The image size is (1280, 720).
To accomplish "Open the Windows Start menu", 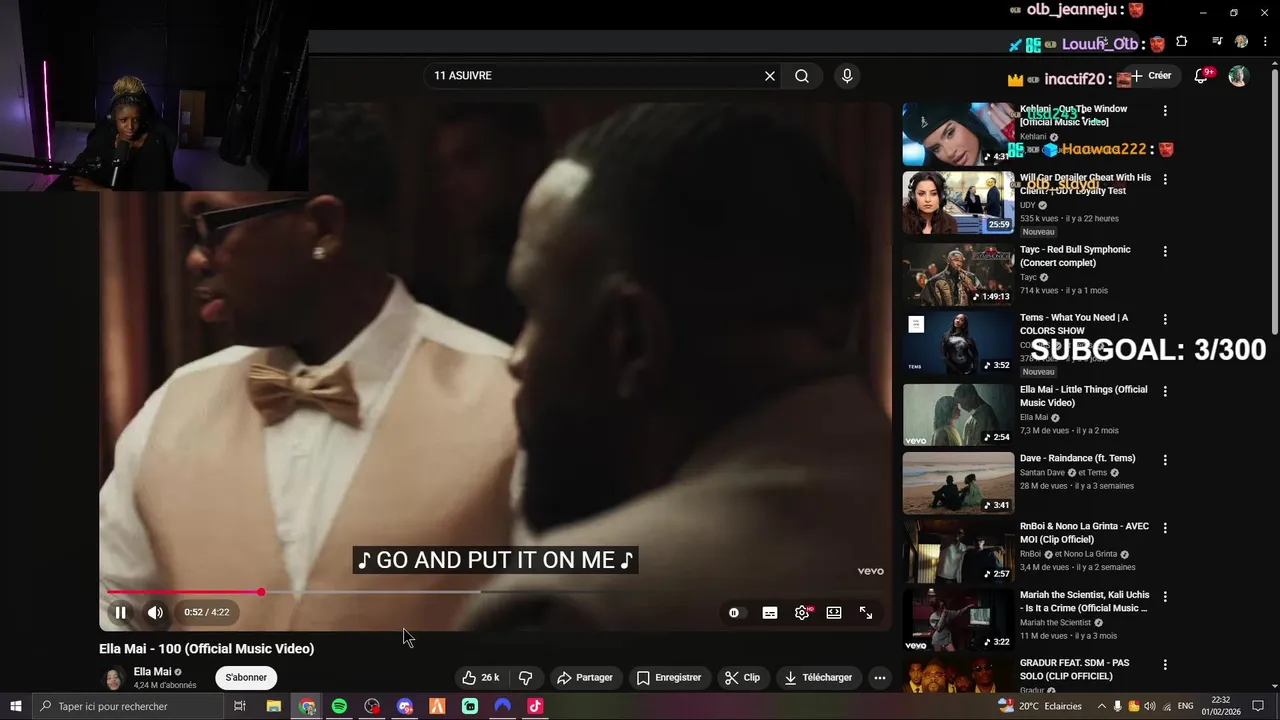I will (x=16, y=706).
